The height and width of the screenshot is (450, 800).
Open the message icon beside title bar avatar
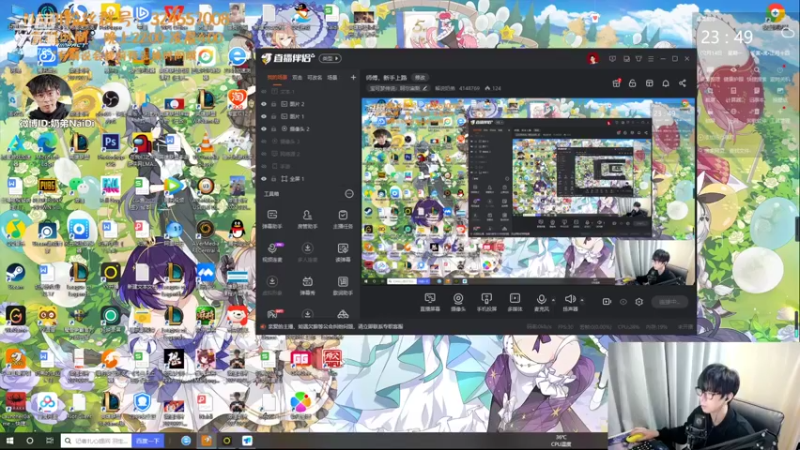[612, 59]
